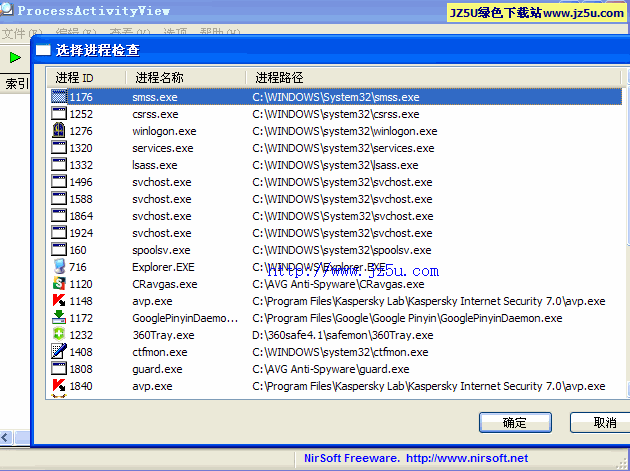630x471 pixels.
Task: Click the spoolsv.exe process icon
Action: click(x=59, y=250)
